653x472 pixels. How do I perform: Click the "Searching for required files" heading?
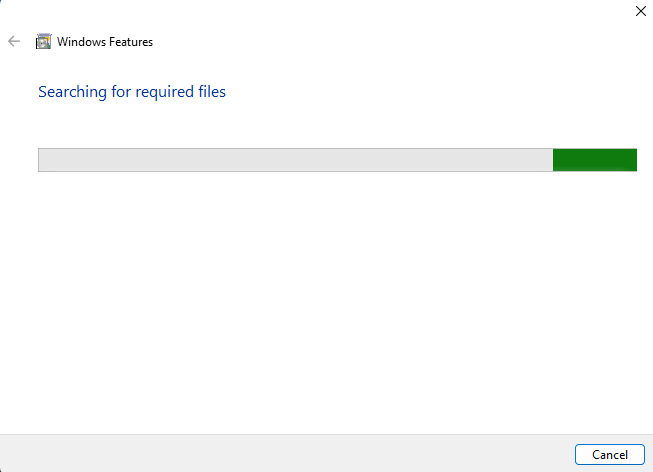(132, 92)
